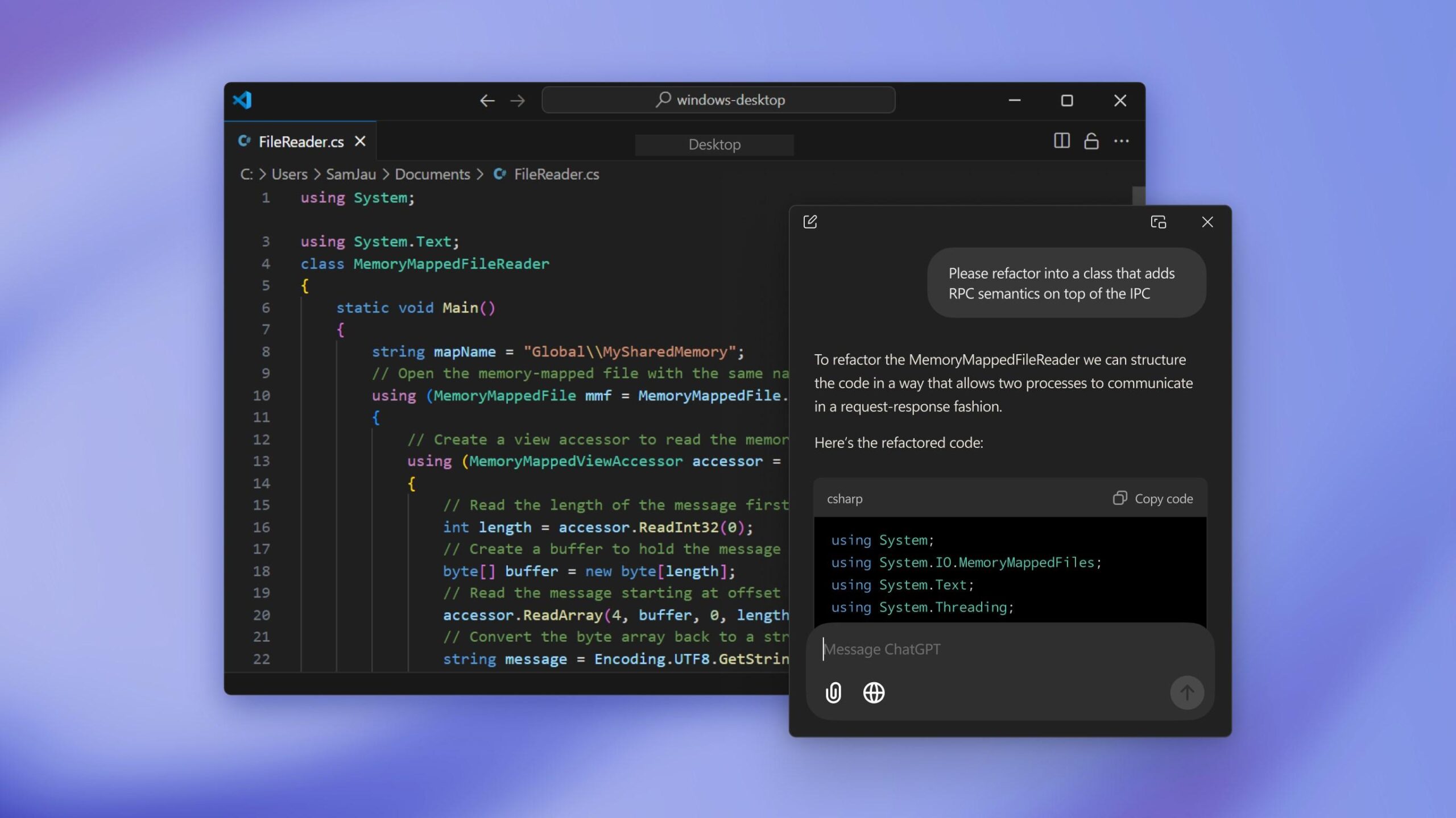Expand the Documents breadcrumb chevron
The image size is (1456, 818).
click(x=481, y=174)
